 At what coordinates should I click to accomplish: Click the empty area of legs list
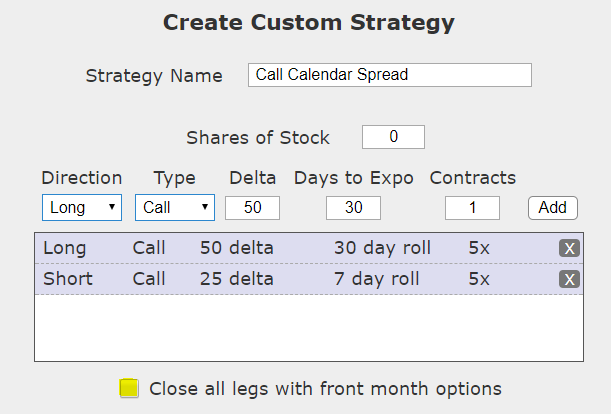click(308, 327)
